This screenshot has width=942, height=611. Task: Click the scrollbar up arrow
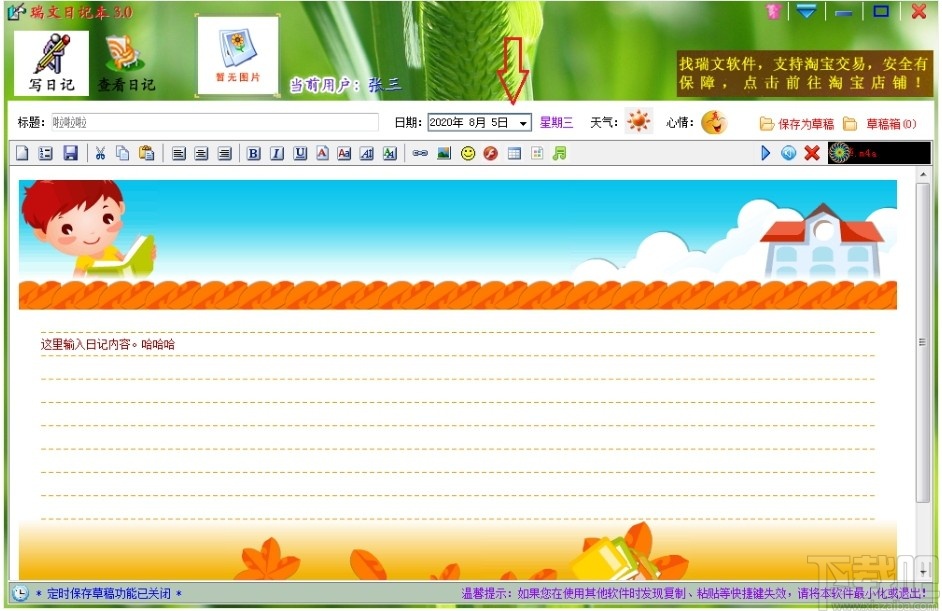(x=923, y=174)
